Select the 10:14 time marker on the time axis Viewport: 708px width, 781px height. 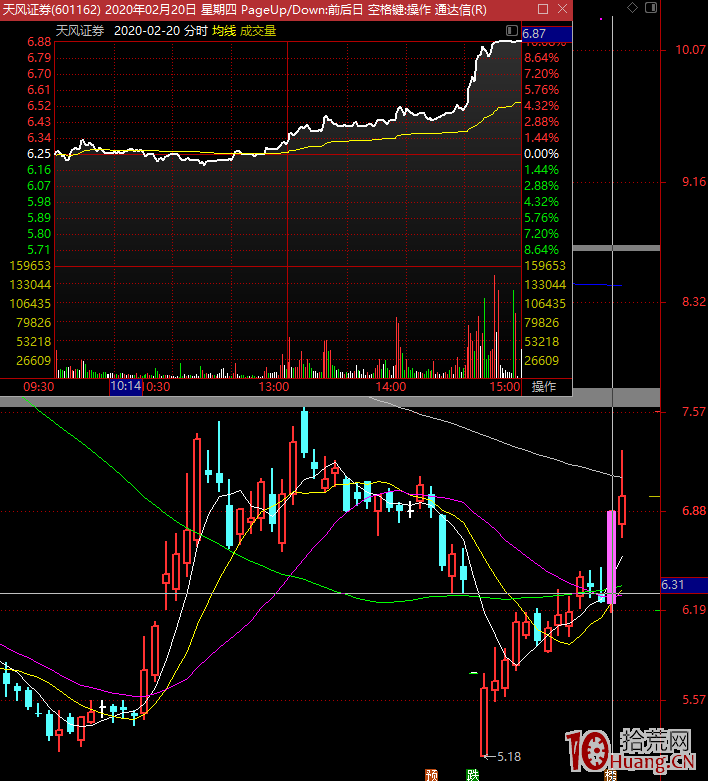coord(126,387)
